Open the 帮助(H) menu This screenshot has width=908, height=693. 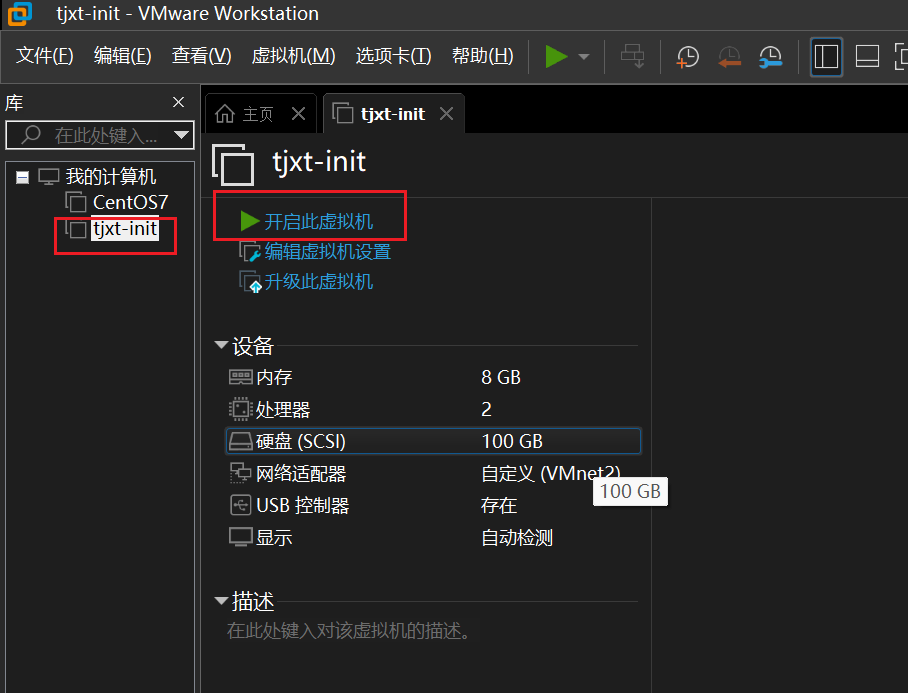click(482, 56)
